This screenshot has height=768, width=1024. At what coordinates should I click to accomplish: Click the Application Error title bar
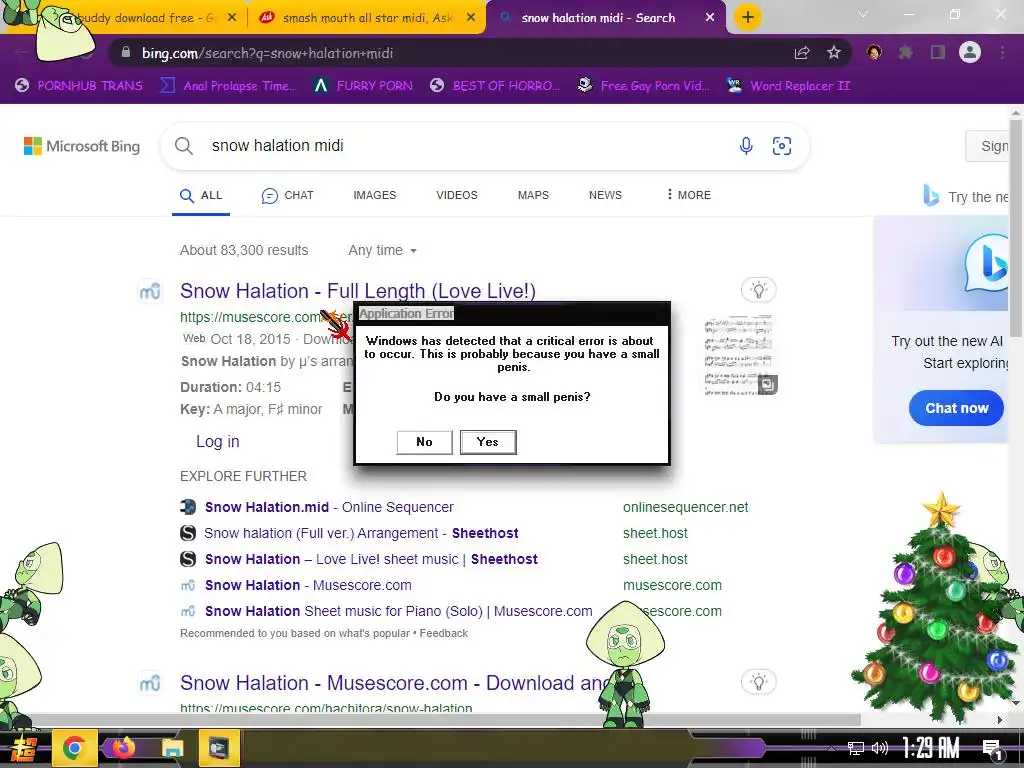512,314
